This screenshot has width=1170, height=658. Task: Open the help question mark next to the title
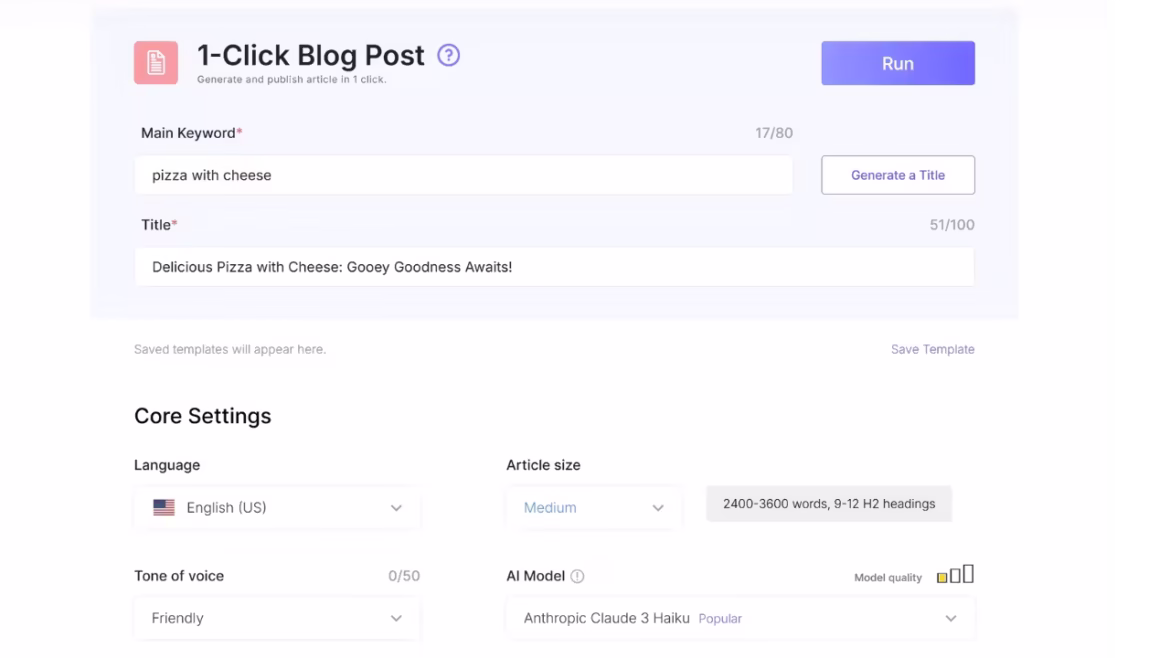coord(449,56)
